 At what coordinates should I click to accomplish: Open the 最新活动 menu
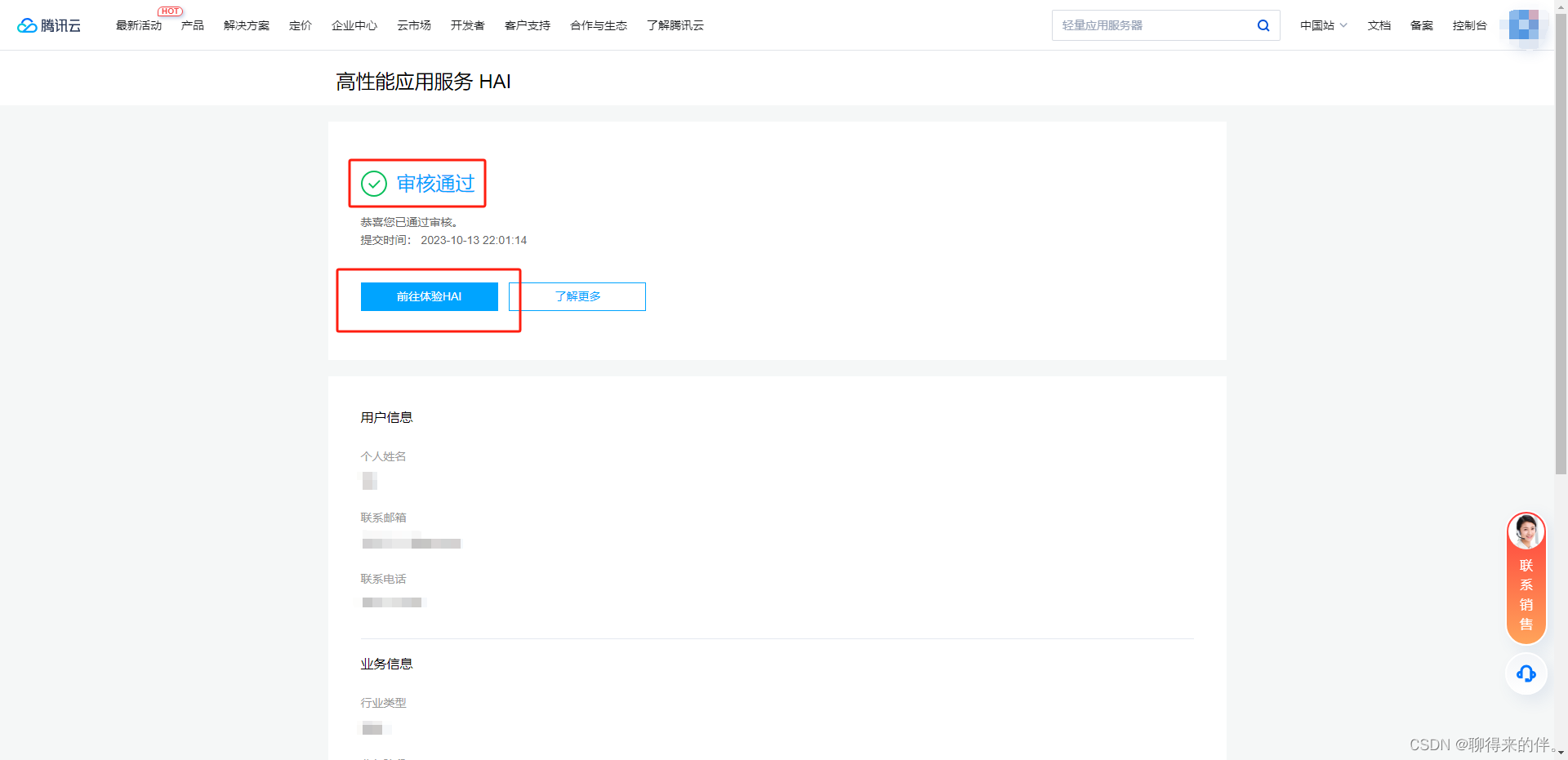tap(139, 25)
